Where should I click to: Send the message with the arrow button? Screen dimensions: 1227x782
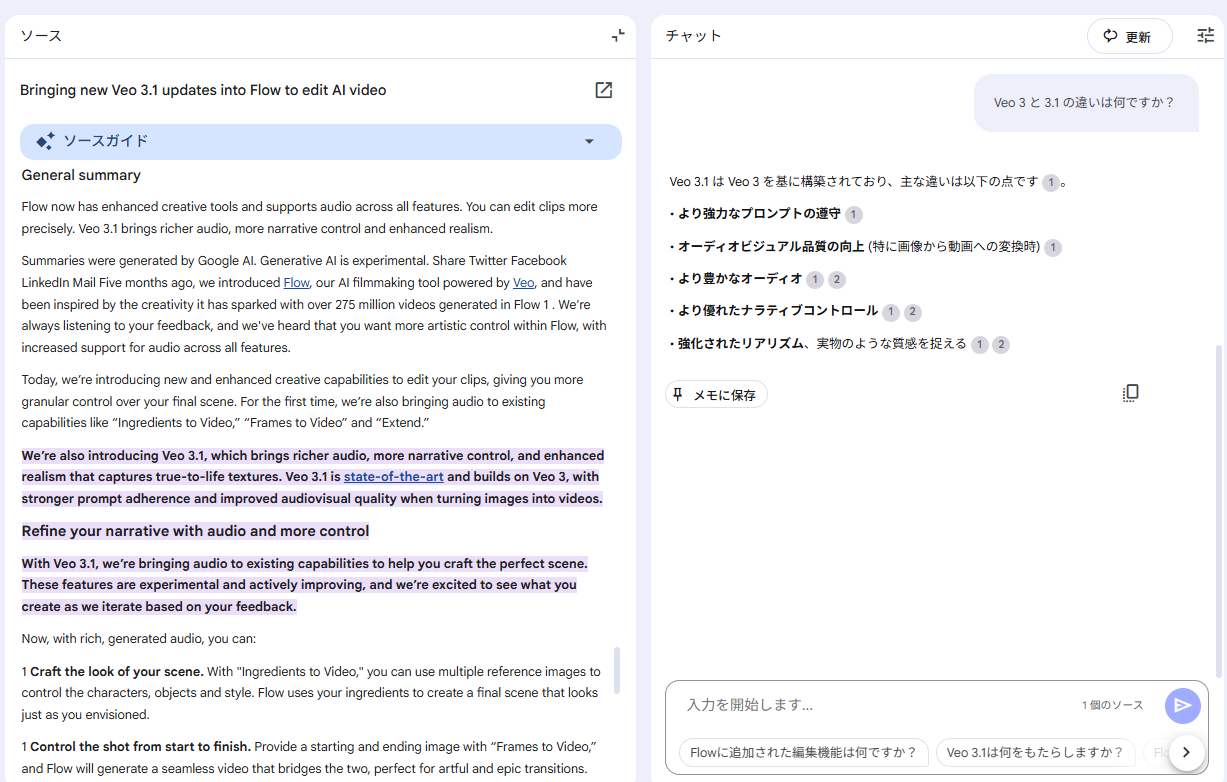[1182, 705]
